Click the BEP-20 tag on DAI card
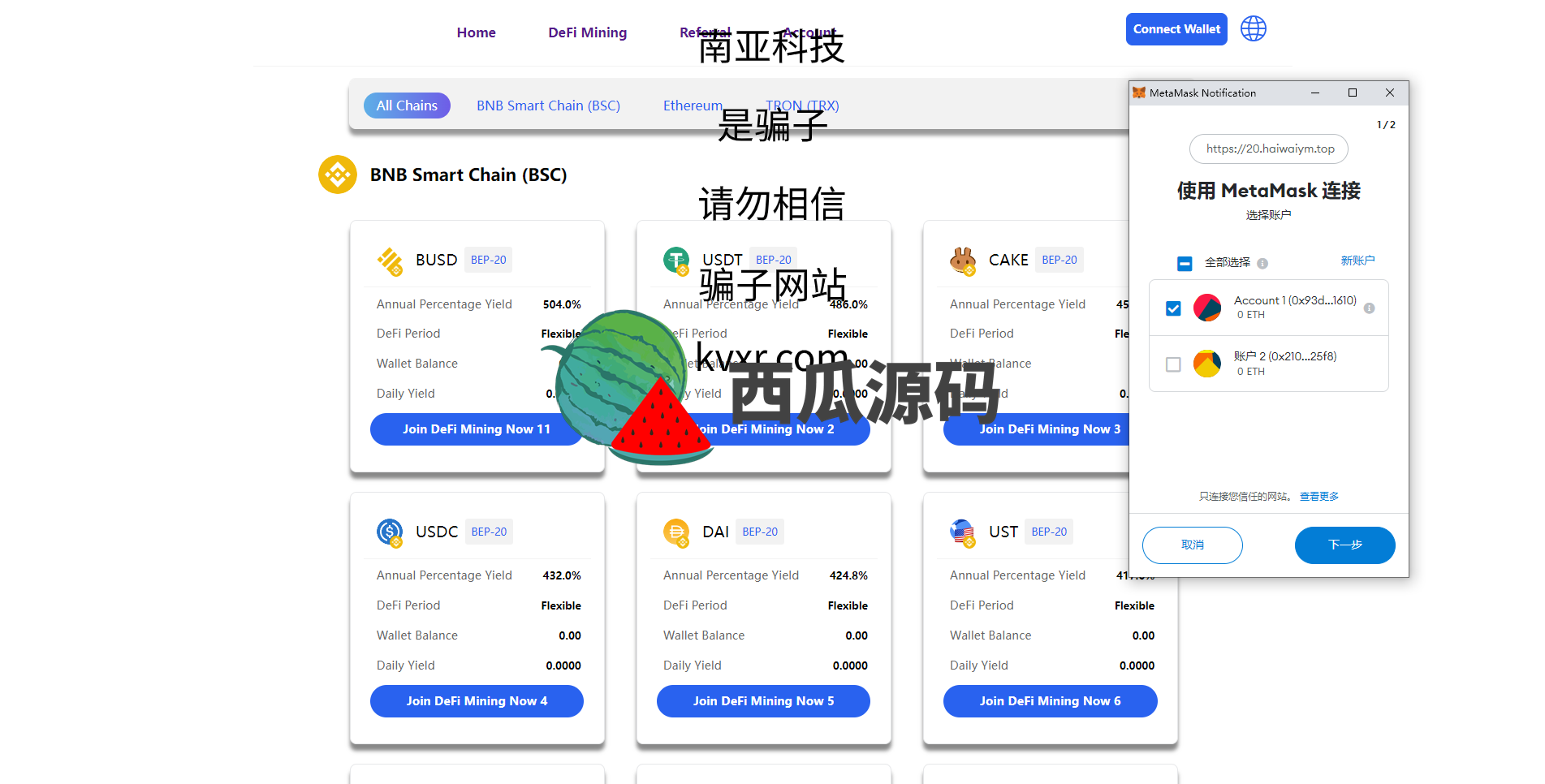This screenshot has width=1545, height=784. [760, 532]
